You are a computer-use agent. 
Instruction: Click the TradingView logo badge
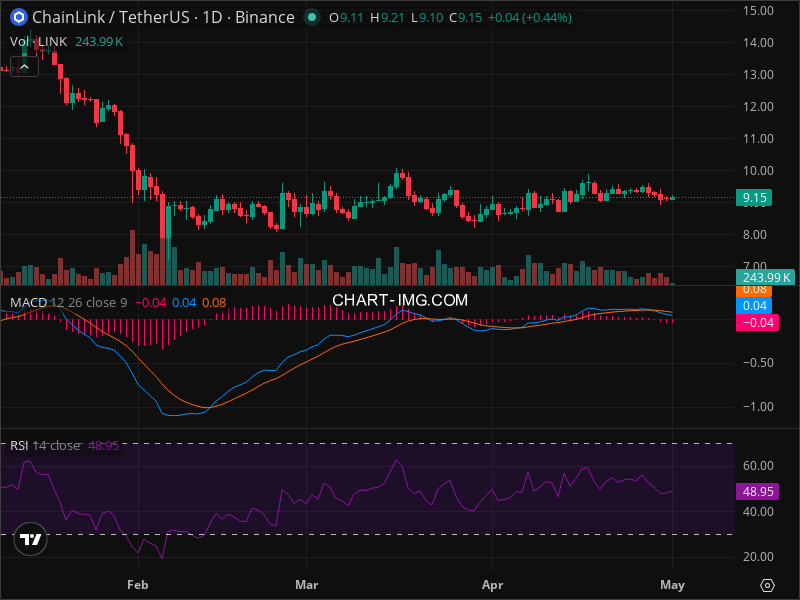click(x=31, y=539)
